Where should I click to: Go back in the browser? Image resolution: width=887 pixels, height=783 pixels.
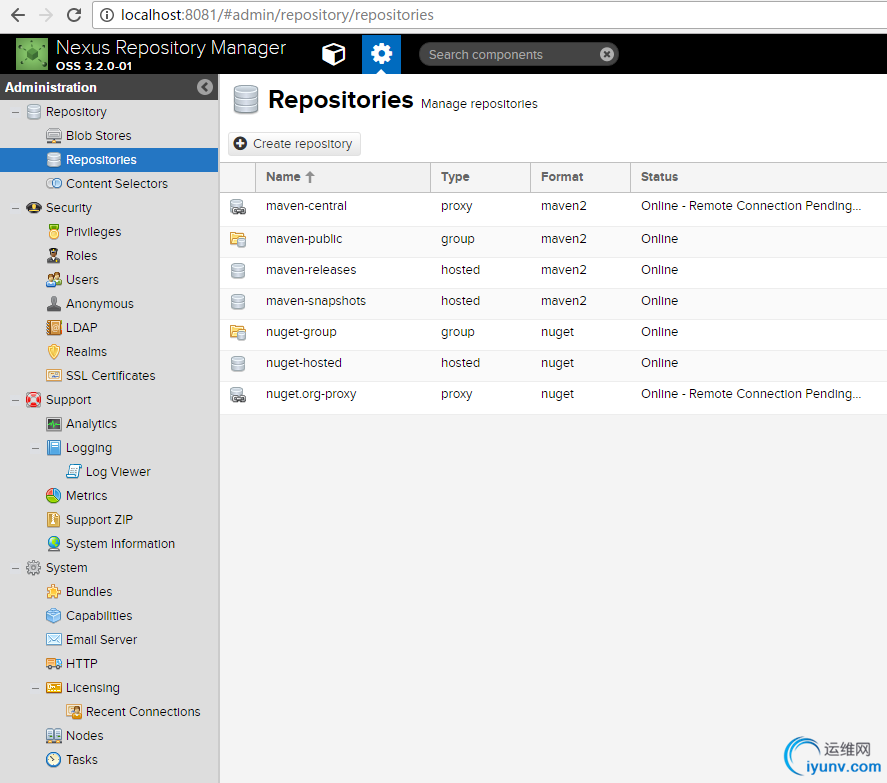coord(18,15)
